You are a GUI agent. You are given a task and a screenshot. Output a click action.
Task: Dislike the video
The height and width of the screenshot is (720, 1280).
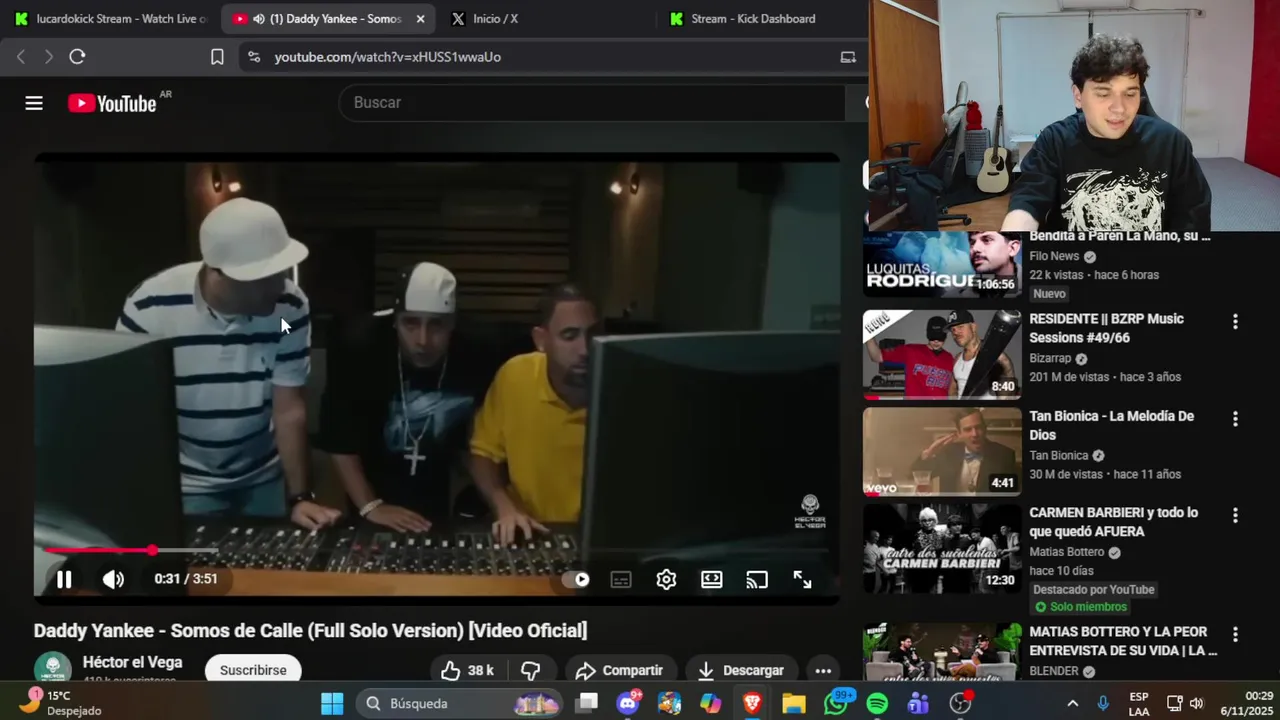531,670
